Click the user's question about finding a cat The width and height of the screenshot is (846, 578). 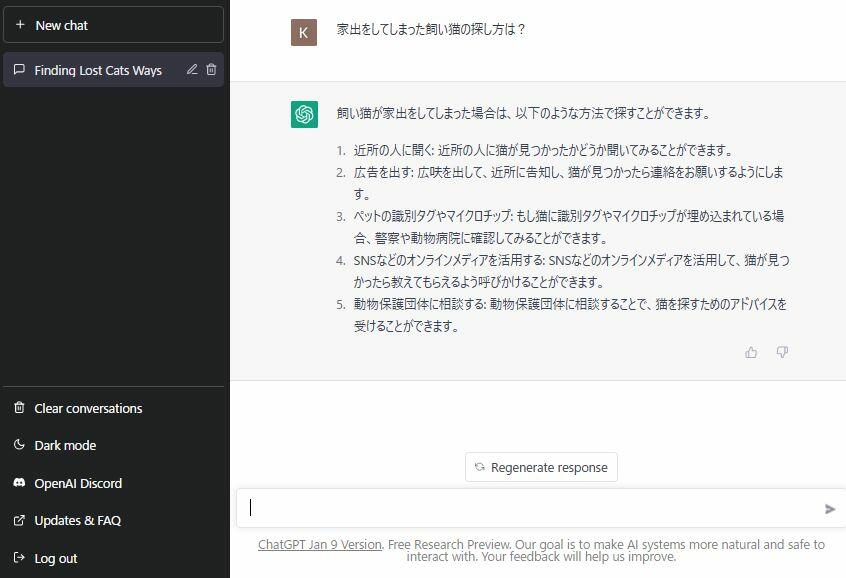[x=431, y=30]
